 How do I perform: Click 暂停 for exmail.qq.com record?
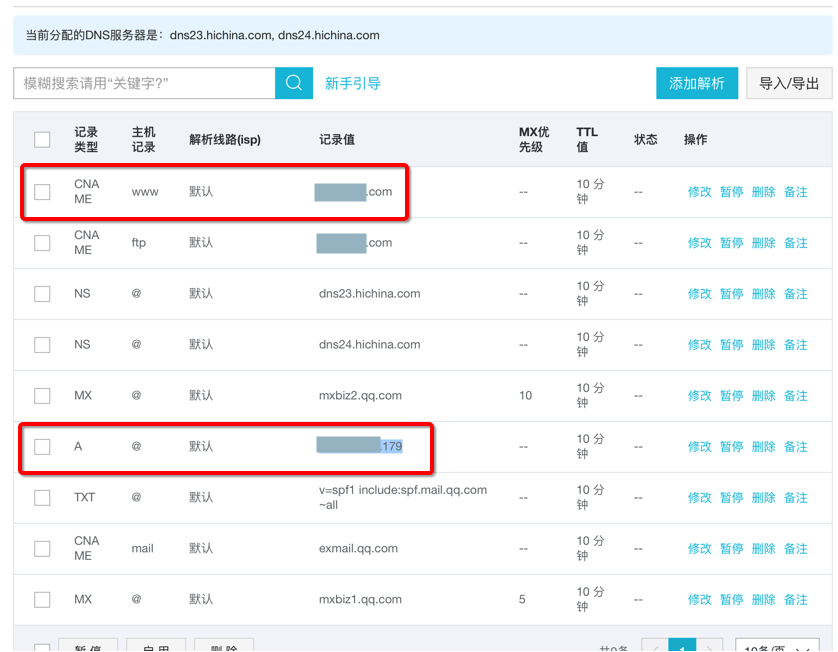coord(732,549)
